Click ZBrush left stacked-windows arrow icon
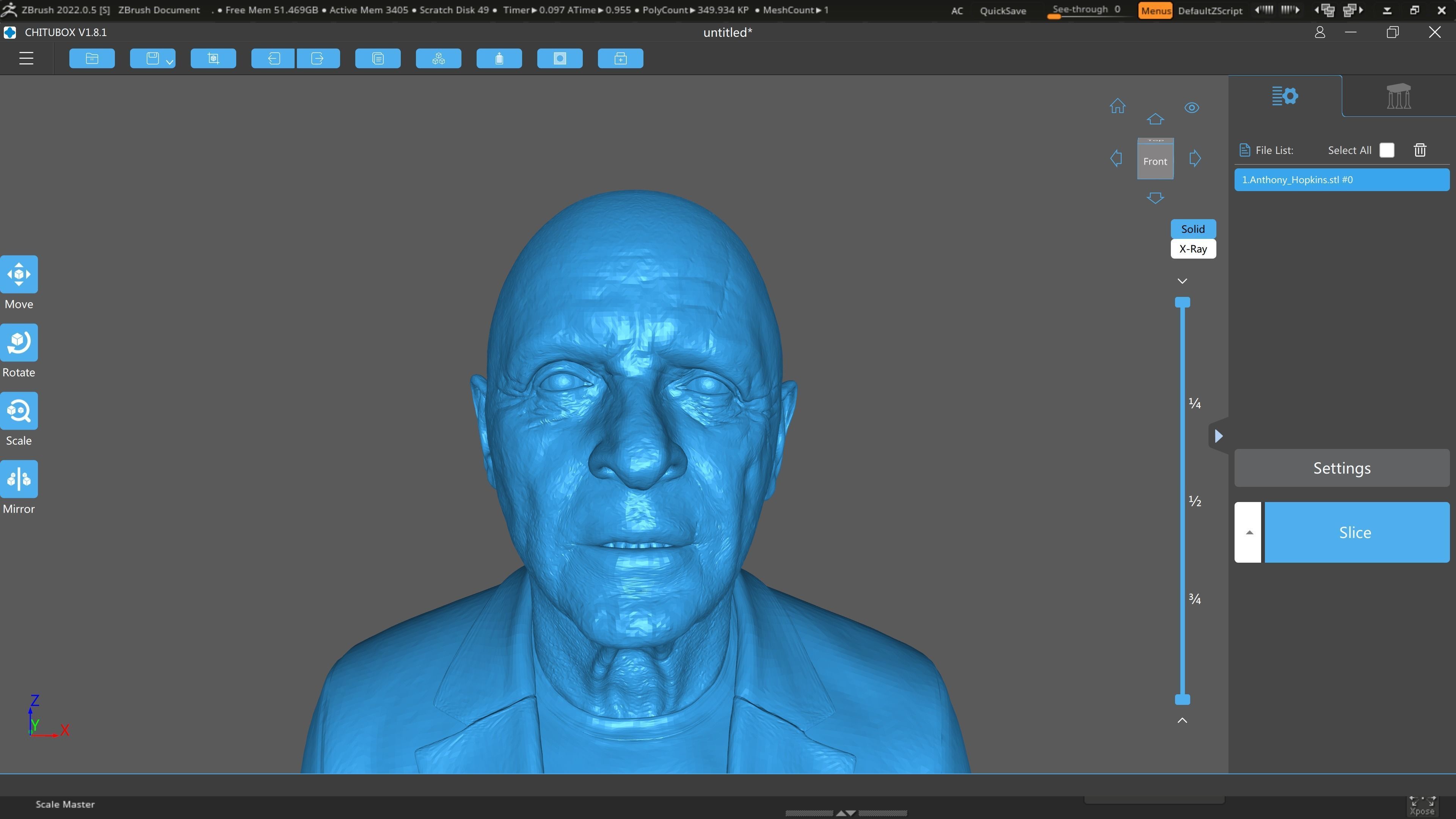 click(1325, 10)
